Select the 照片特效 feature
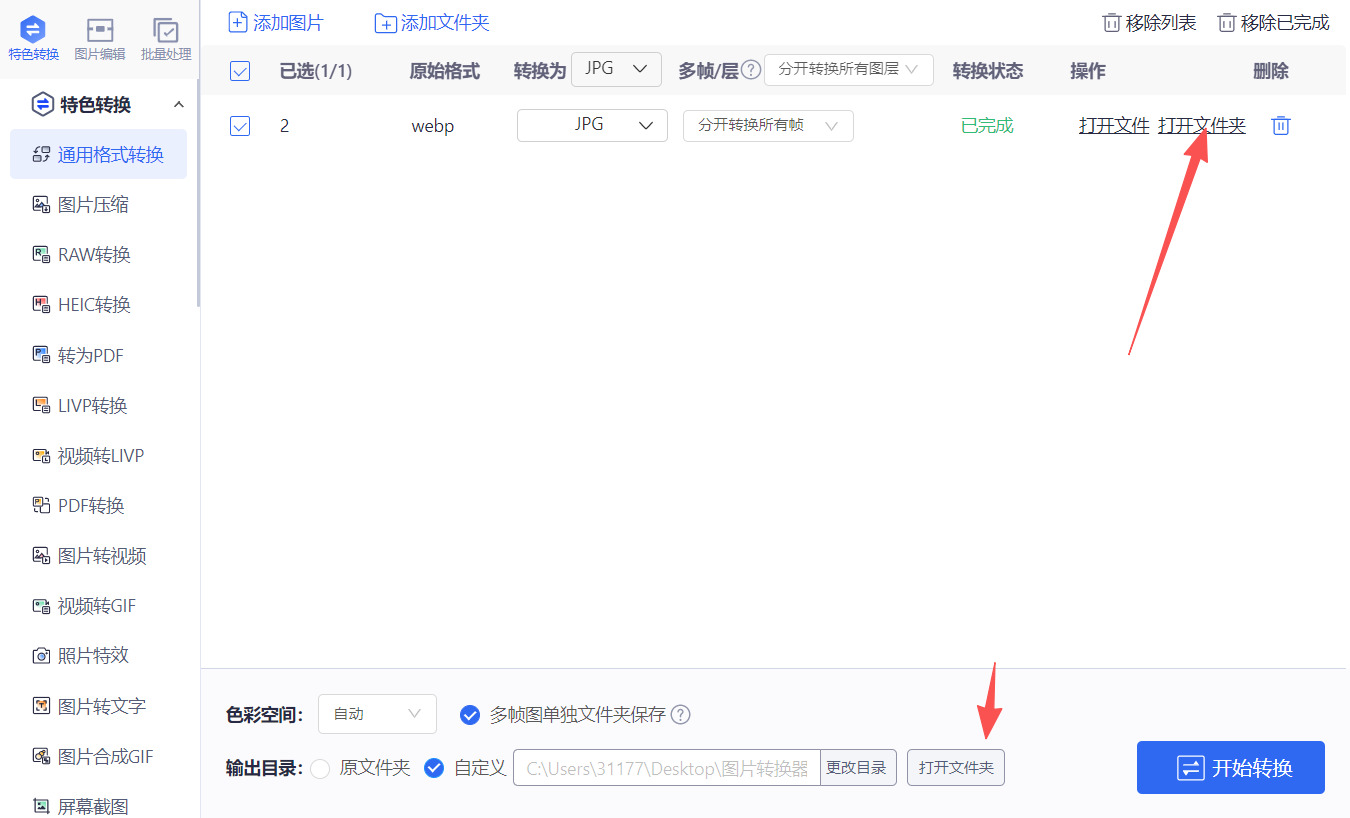Image resolution: width=1350 pixels, height=818 pixels. (x=88, y=655)
